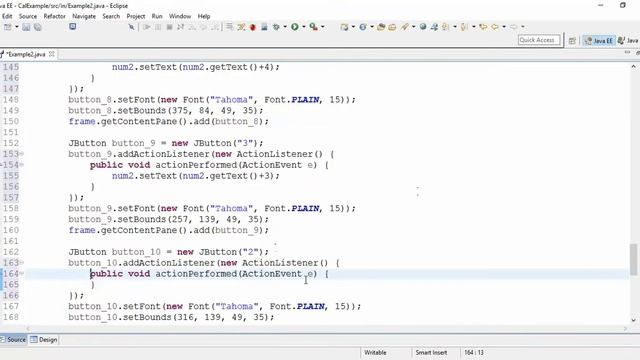Open the Run configurations dropdown arrow
640x360 pixels.
click(304, 27)
